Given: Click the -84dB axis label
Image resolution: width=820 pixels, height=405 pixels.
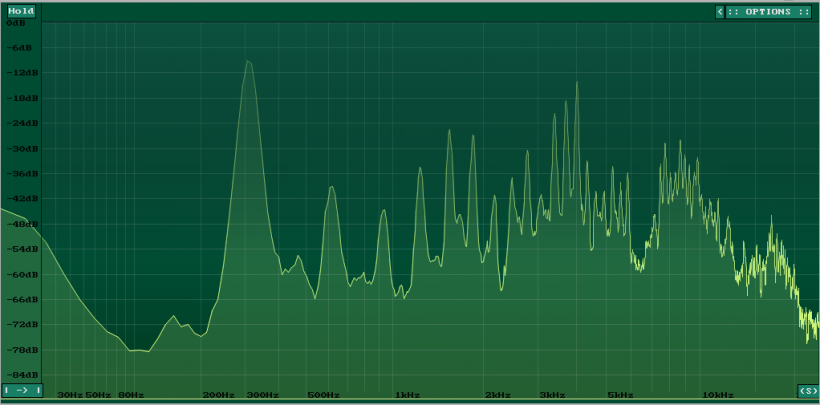Looking at the screenshot, I should (x=20, y=375).
